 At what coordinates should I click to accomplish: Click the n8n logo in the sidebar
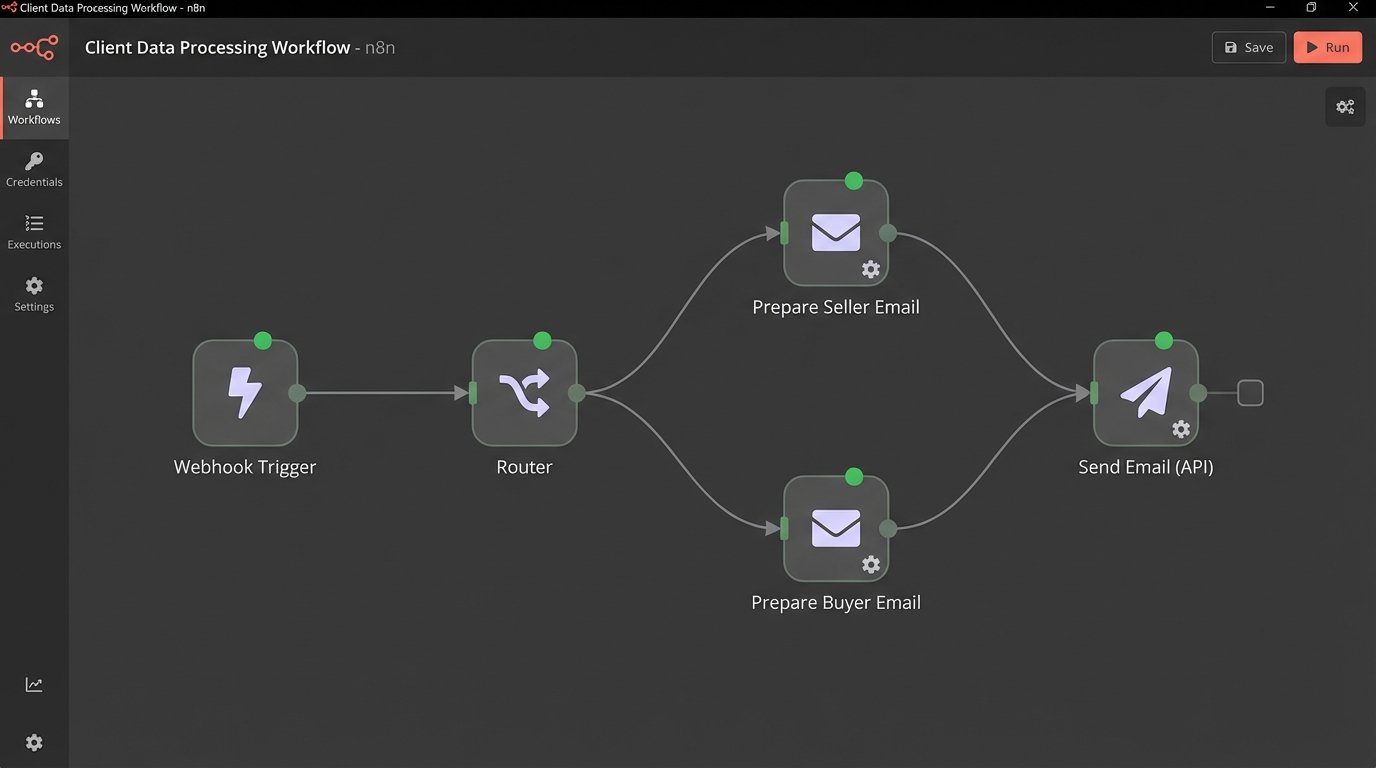[34, 47]
